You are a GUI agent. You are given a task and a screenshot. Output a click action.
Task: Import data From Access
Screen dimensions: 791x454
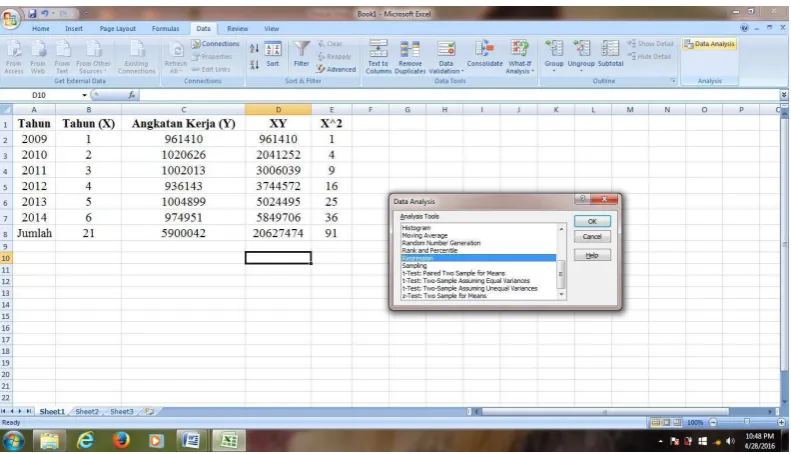(x=14, y=58)
